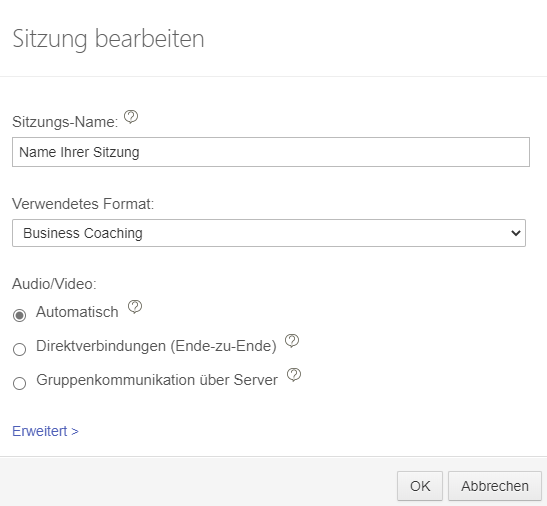The height and width of the screenshot is (506, 547).
Task: Open help bubble beside Automatisch option
Action: coord(135,306)
